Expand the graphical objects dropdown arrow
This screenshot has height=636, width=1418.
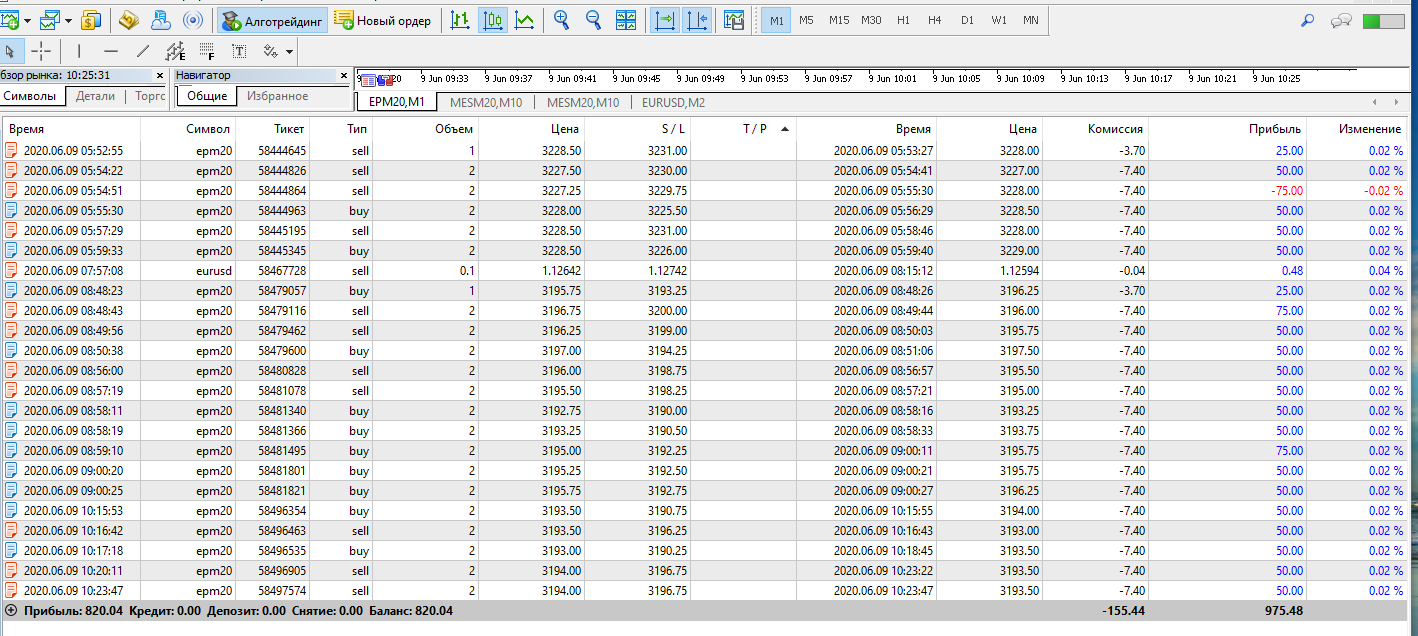(x=289, y=51)
